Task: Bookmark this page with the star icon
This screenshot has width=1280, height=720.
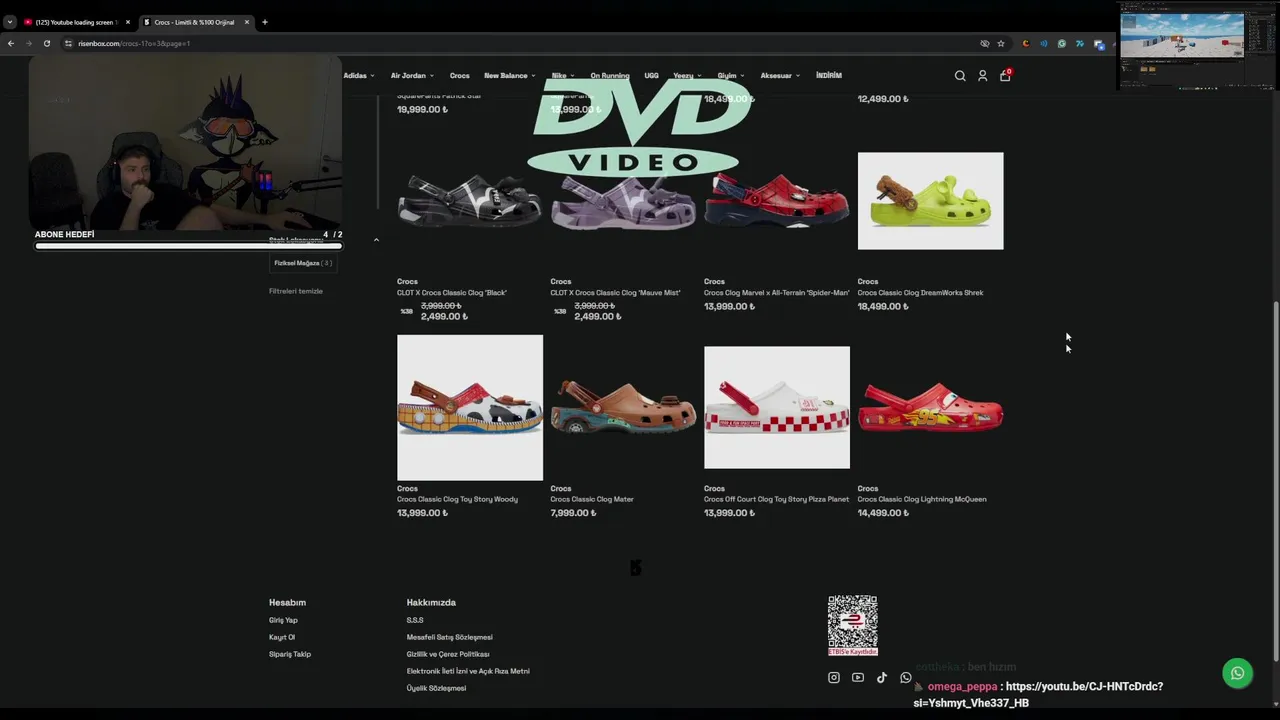Action: pos(1000,43)
